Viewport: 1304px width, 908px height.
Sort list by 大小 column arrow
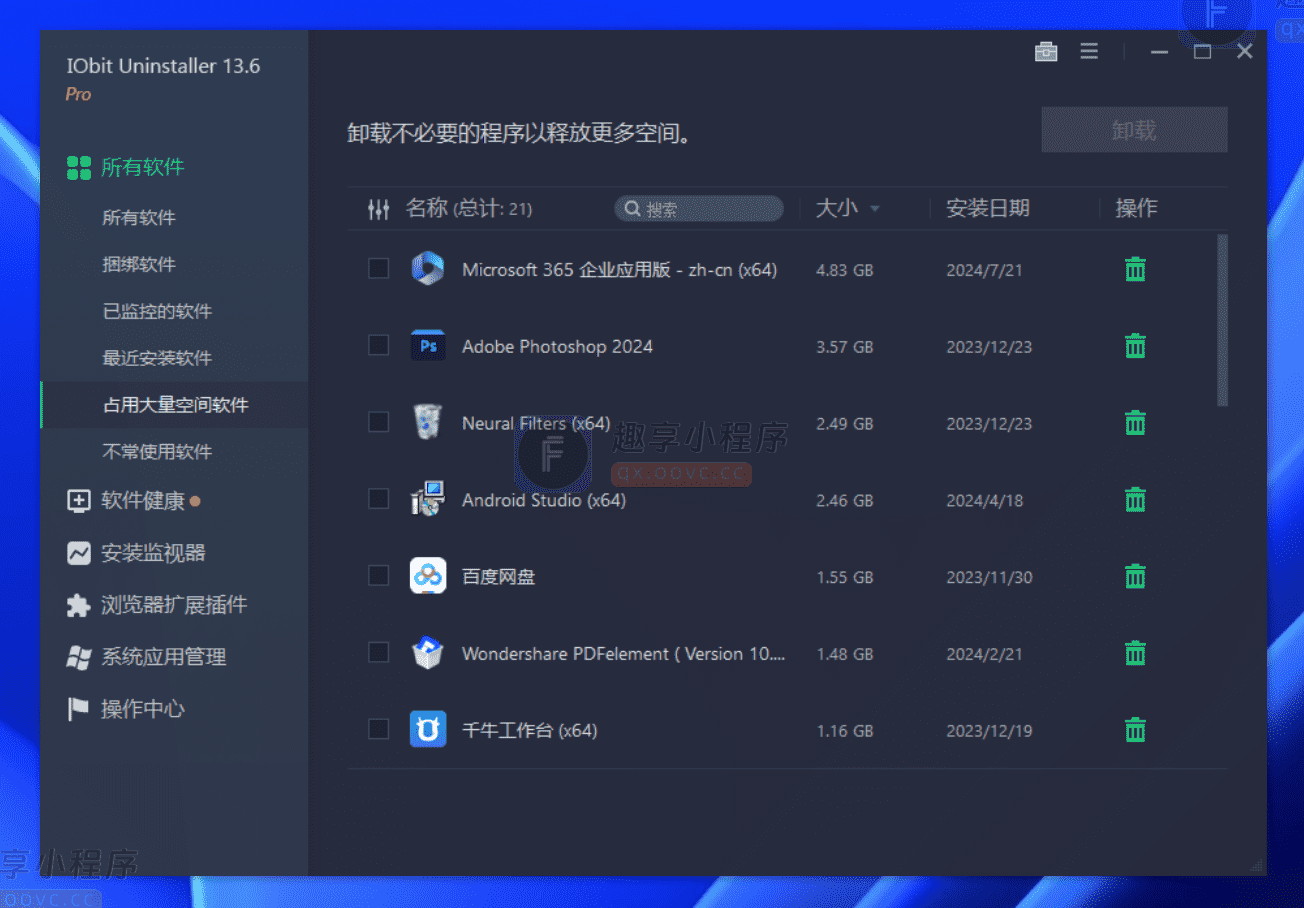[875, 209]
